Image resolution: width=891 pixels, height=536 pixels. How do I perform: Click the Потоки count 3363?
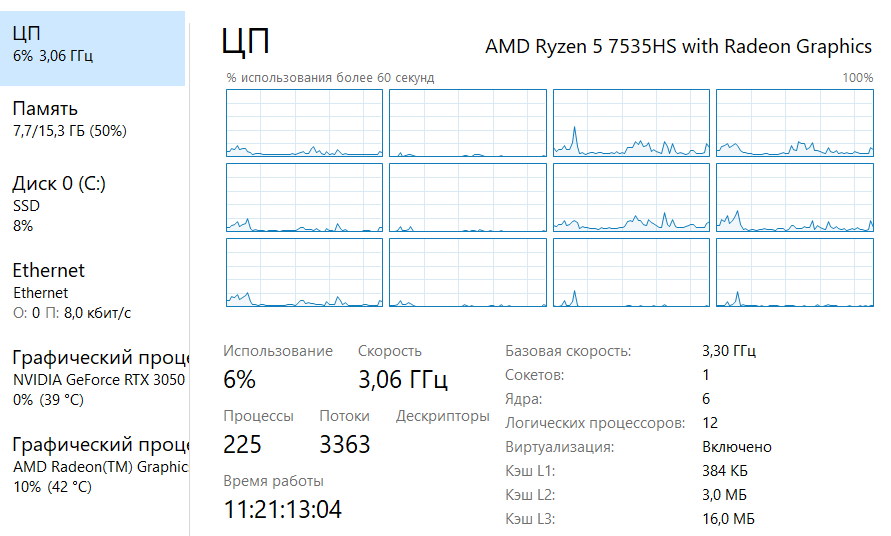click(344, 444)
